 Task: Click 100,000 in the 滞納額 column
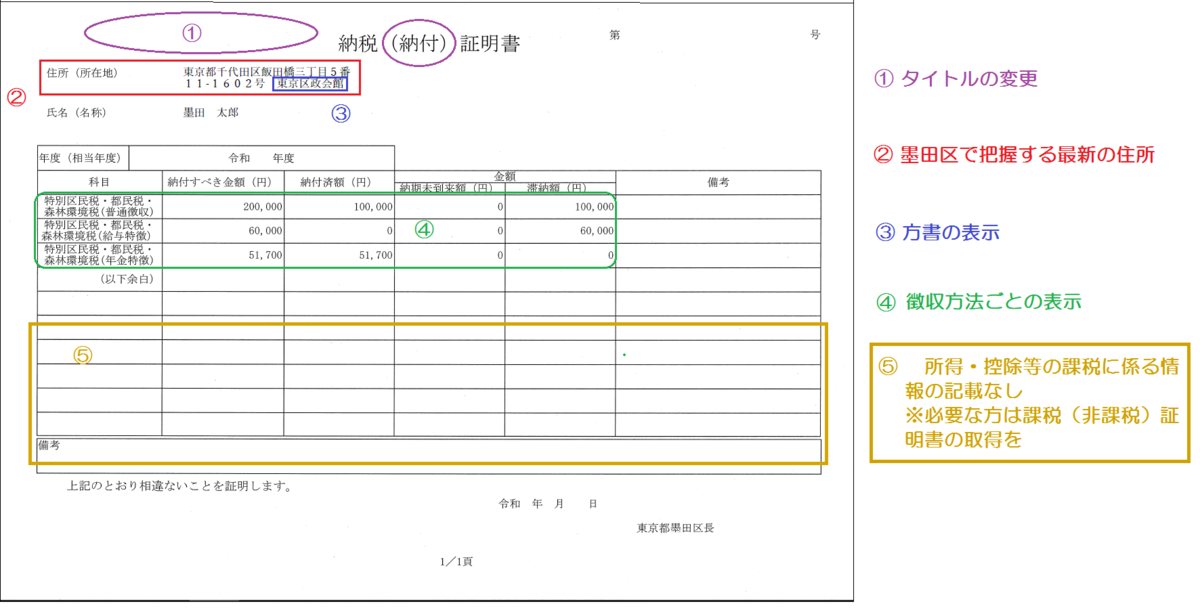click(592, 206)
